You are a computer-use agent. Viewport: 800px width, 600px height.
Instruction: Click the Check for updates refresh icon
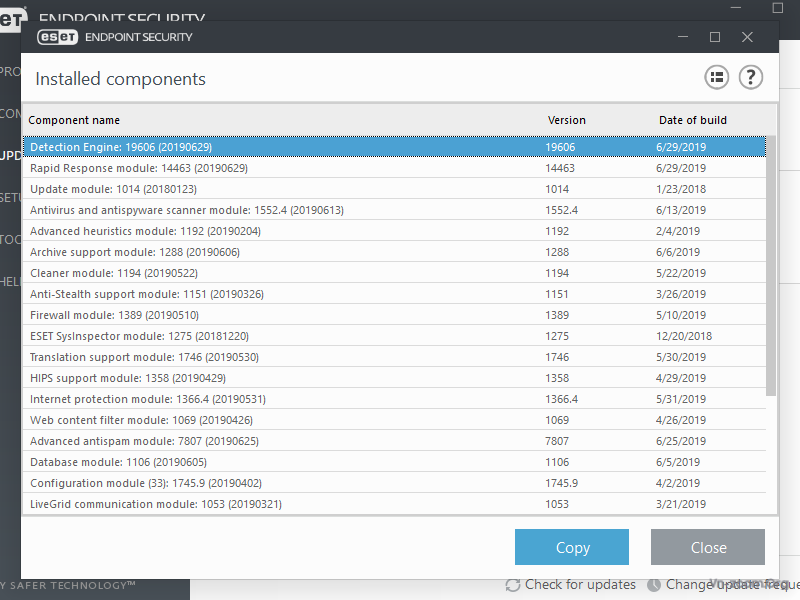point(513,585)
